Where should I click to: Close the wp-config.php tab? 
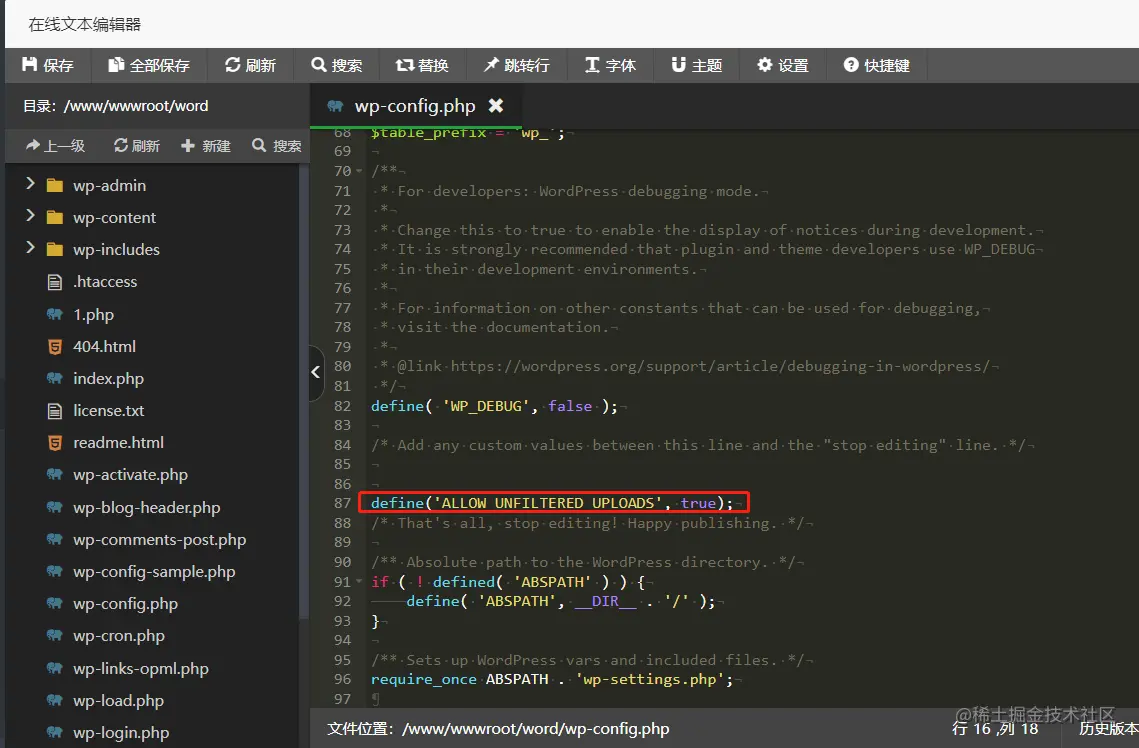[x=496, y=106]
